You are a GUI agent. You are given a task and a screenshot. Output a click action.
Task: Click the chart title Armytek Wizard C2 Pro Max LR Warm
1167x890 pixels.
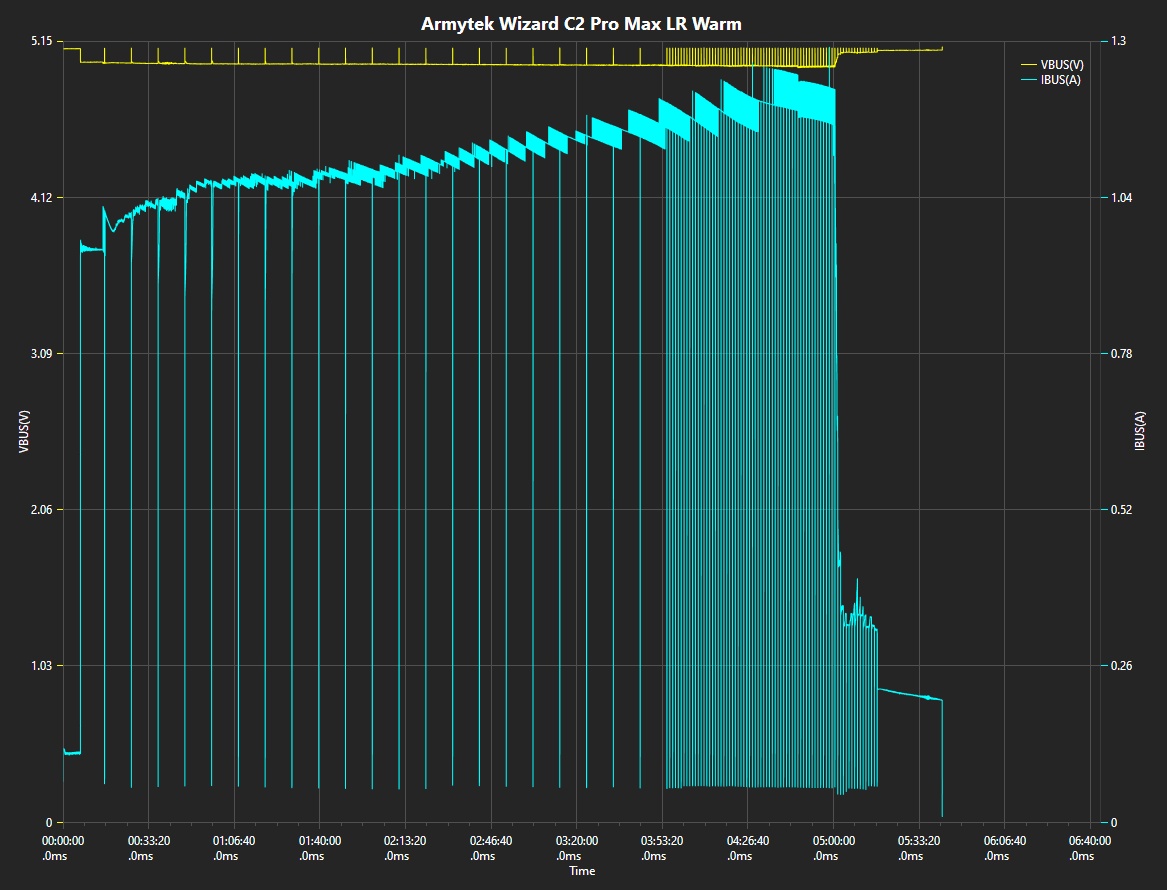point(581,24)
